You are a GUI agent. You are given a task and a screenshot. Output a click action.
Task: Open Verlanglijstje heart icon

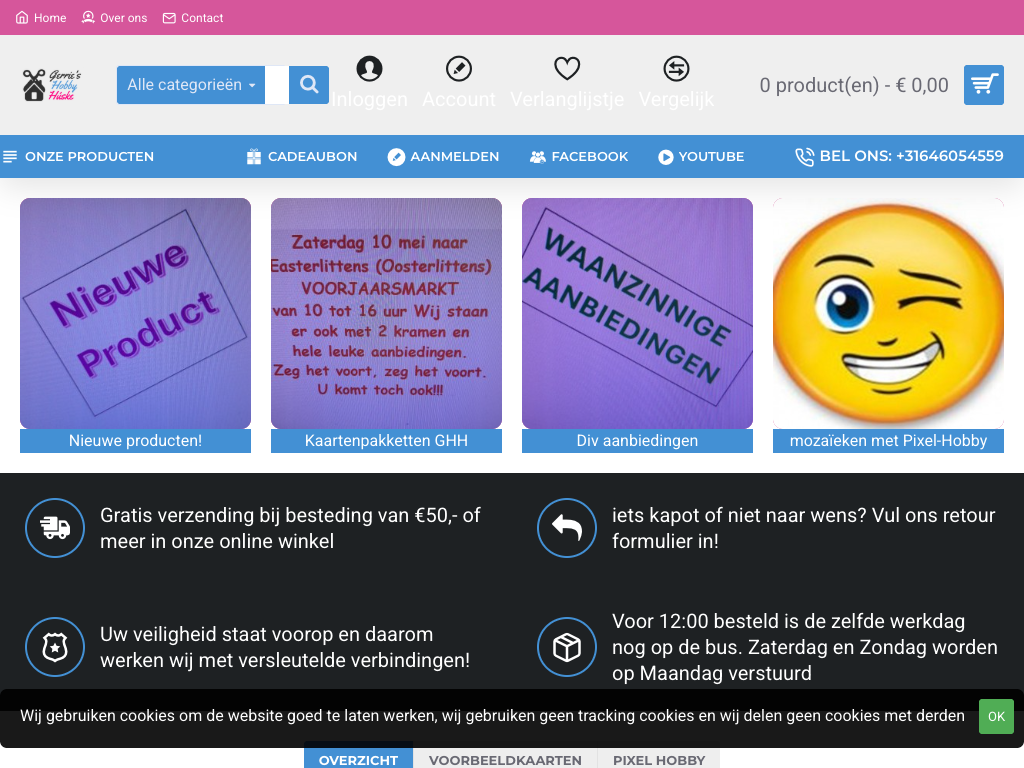567,69
